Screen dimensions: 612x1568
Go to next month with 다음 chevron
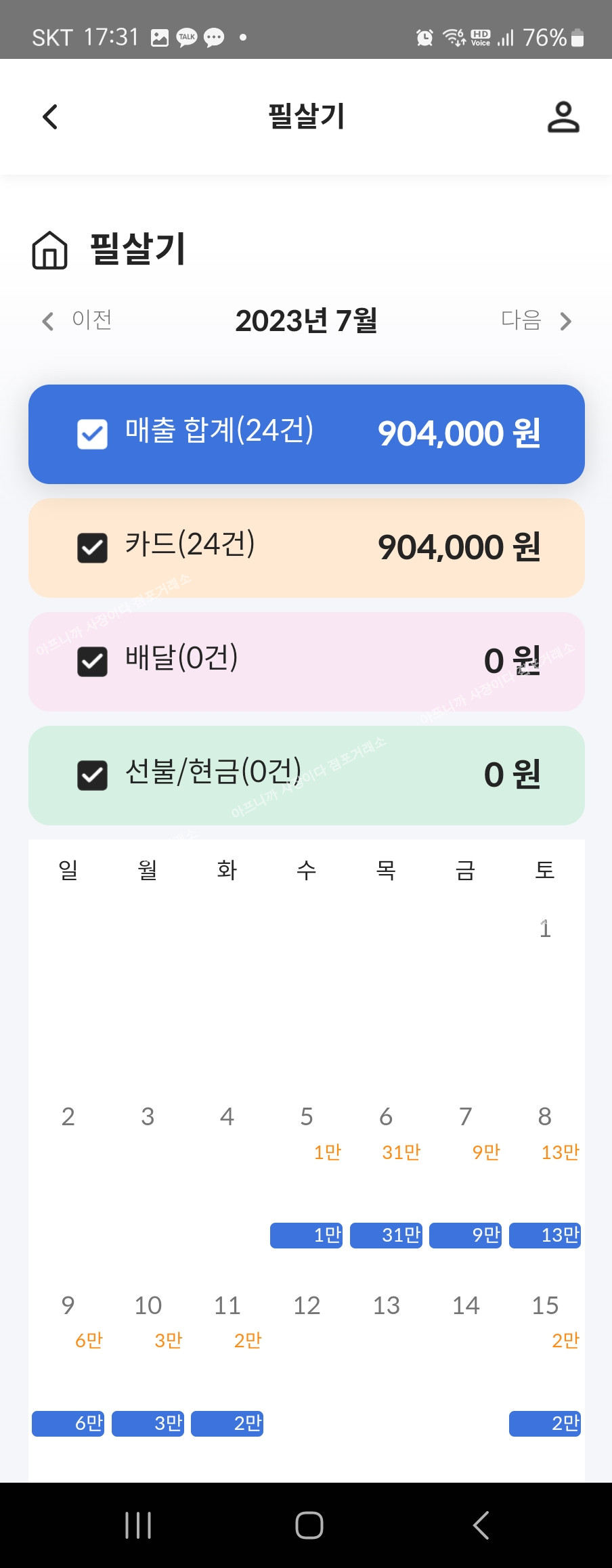pyautogui.click(x=565, y=321)
